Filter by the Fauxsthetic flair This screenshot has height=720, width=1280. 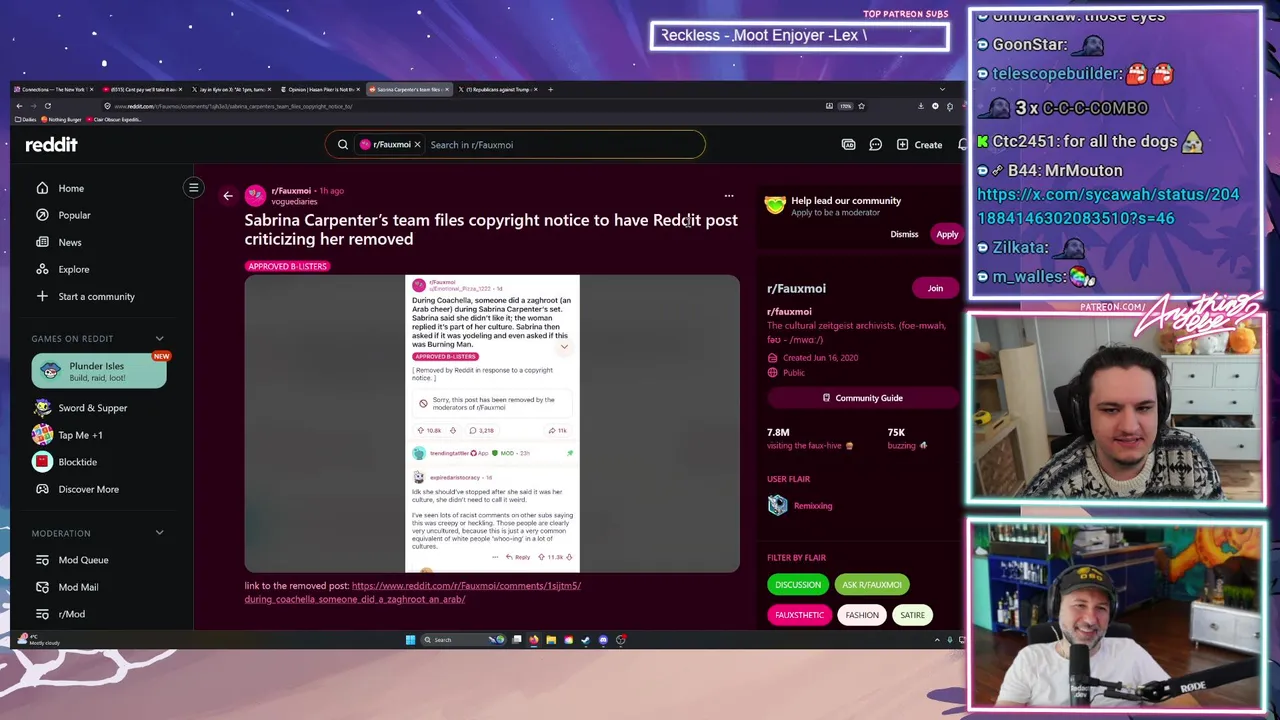pyautogui.click(x=800, y=615)
